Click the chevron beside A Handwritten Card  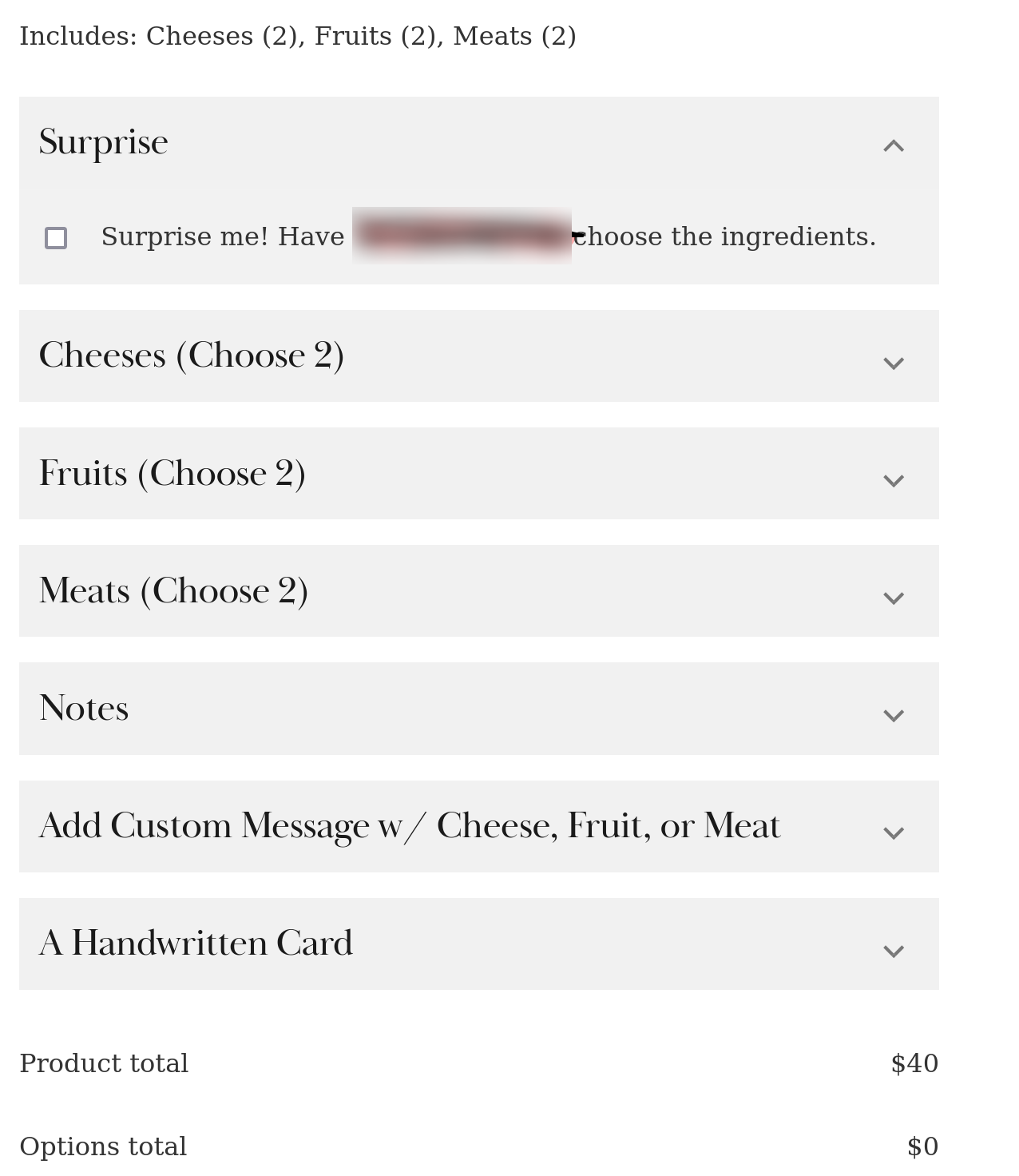[894, 951]
